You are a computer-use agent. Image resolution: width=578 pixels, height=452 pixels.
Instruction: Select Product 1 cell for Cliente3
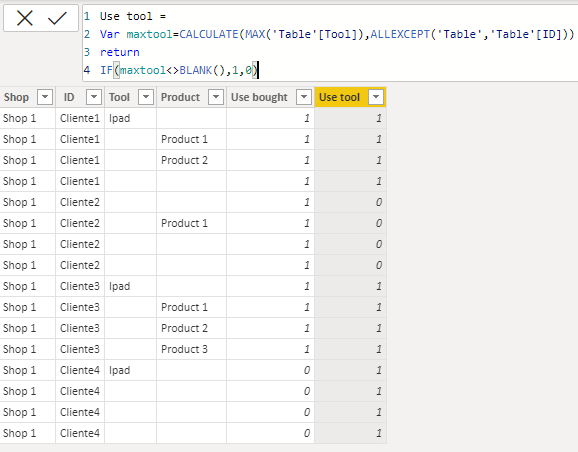[191, 307]
